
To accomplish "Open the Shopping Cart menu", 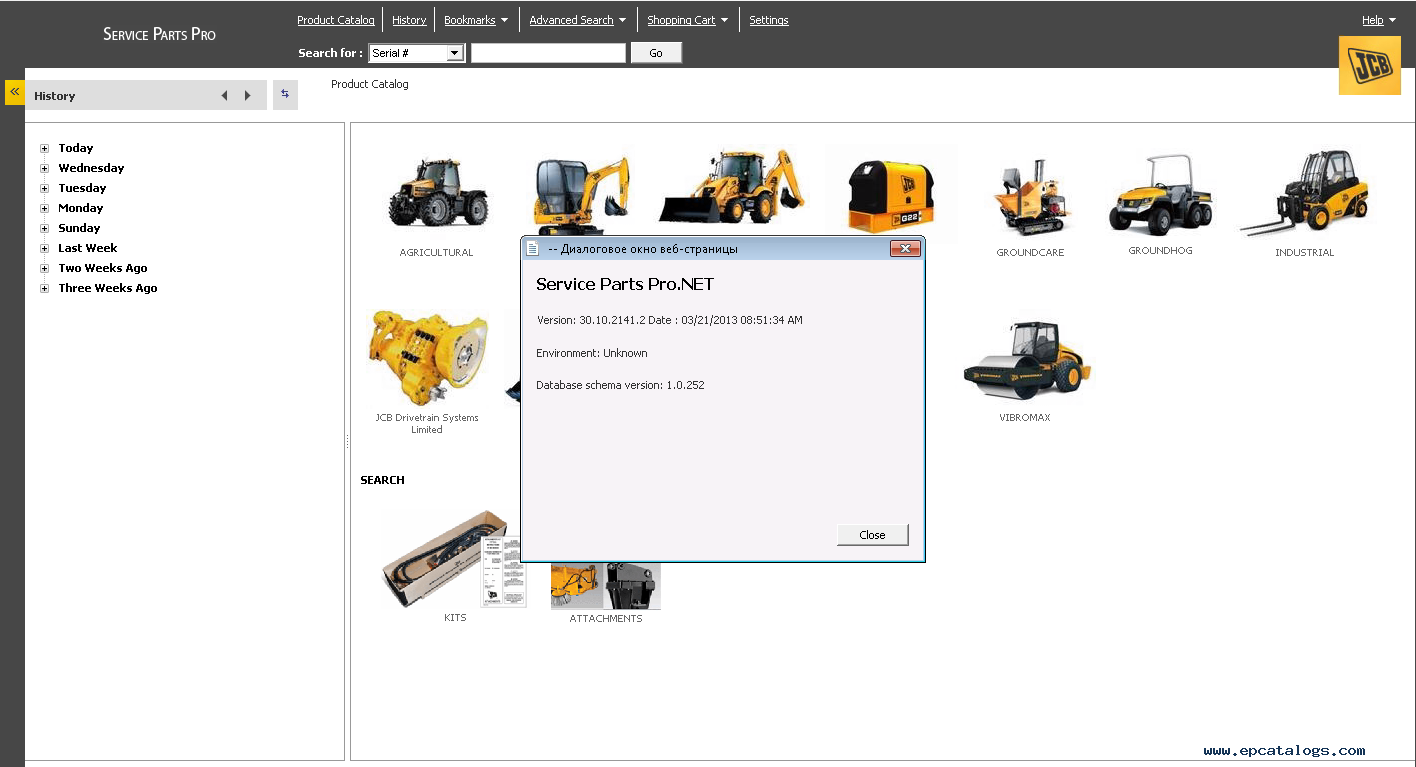I will point(688,20).
